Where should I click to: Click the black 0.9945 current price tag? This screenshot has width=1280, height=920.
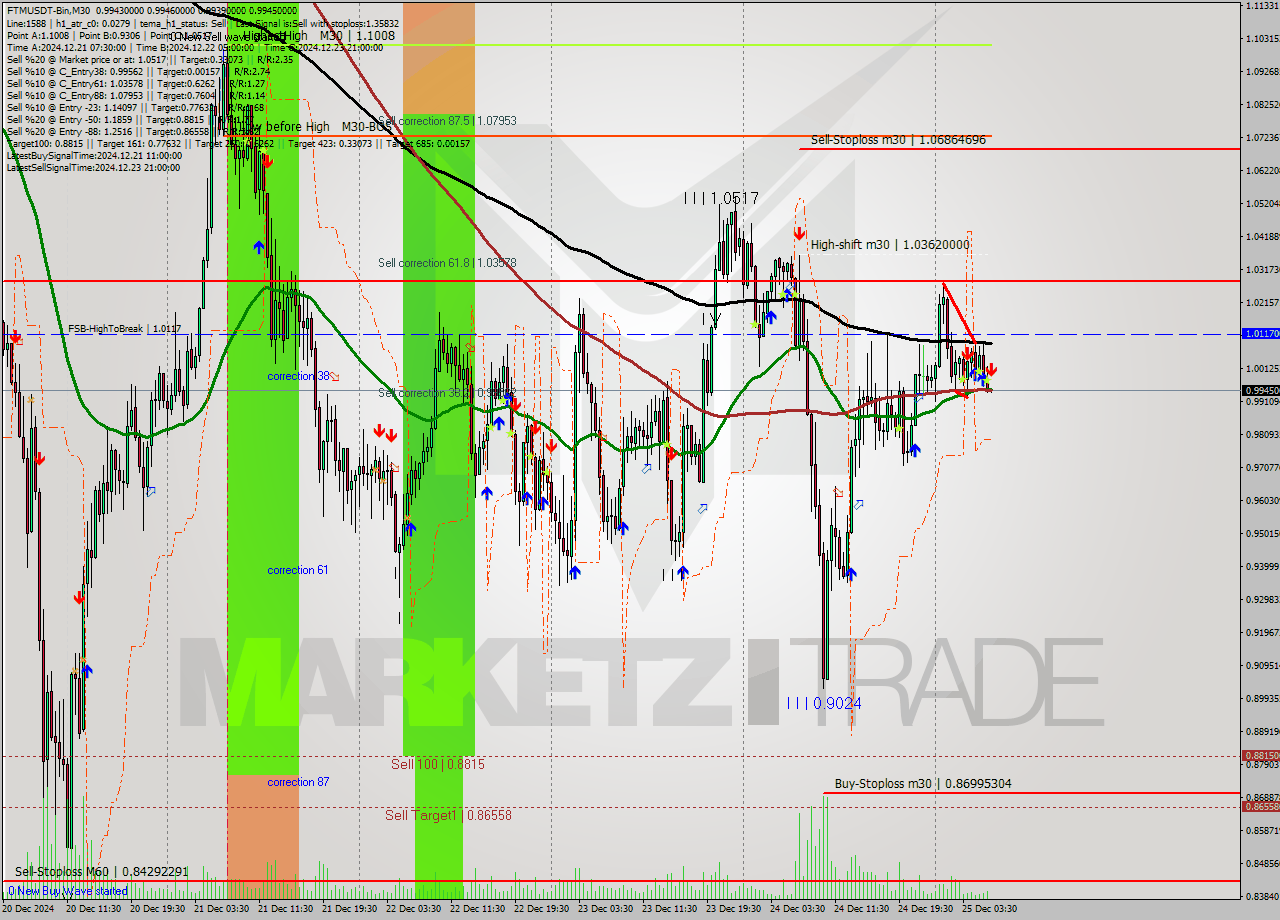1260,391
